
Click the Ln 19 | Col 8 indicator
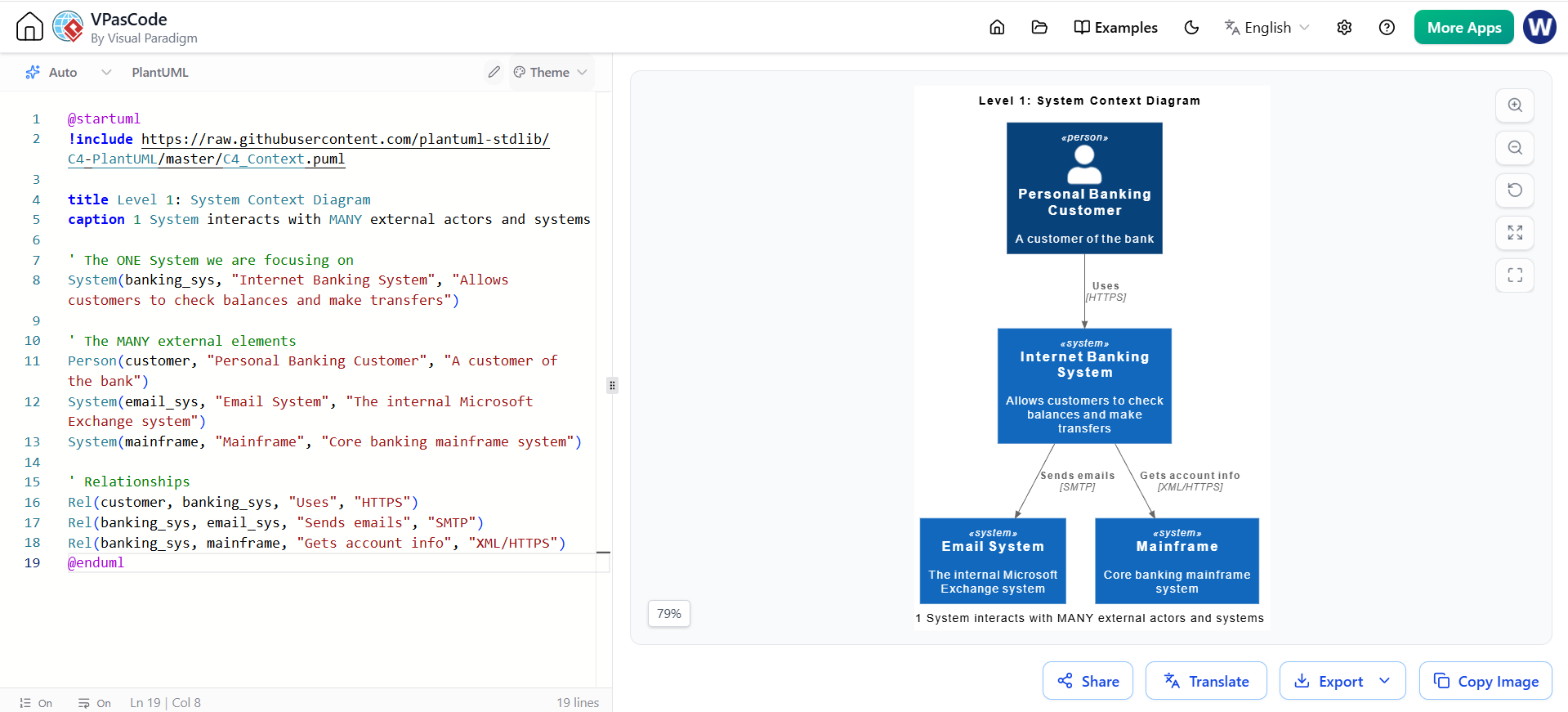coord(165,703)
